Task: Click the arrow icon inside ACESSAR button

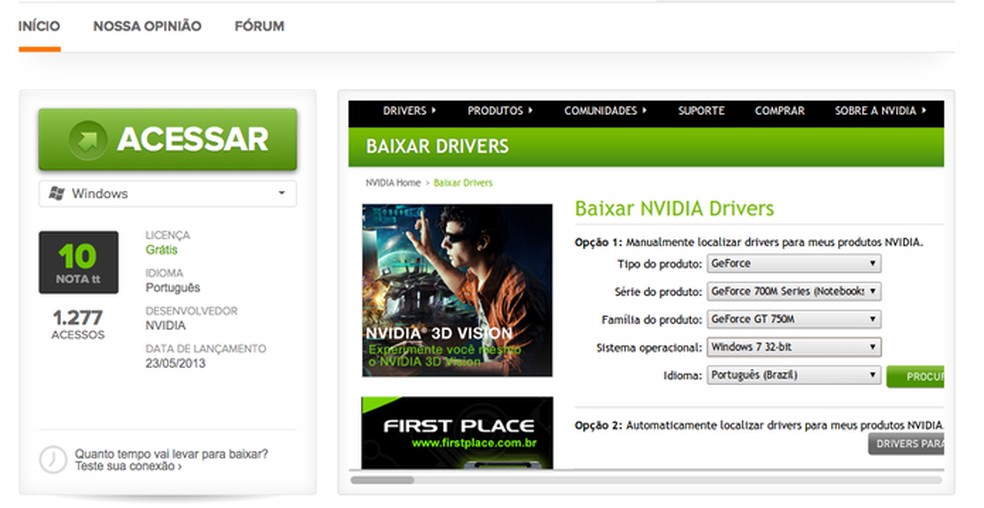Action: click(88, 140)
